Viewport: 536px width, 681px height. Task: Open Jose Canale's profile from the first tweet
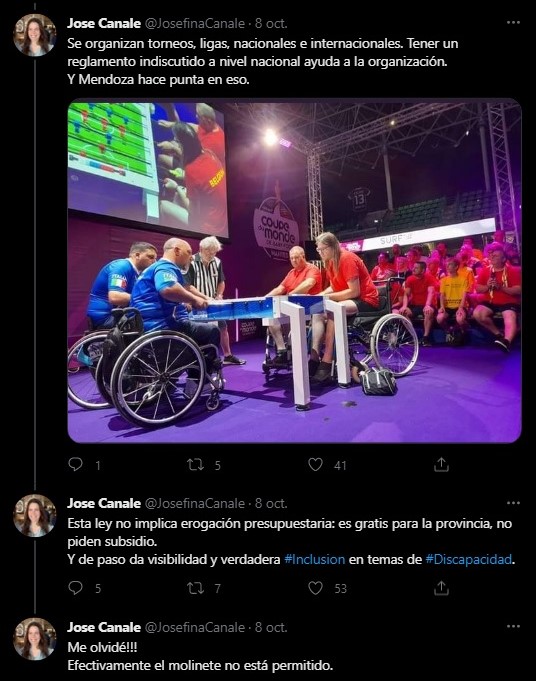pos(104,23)
